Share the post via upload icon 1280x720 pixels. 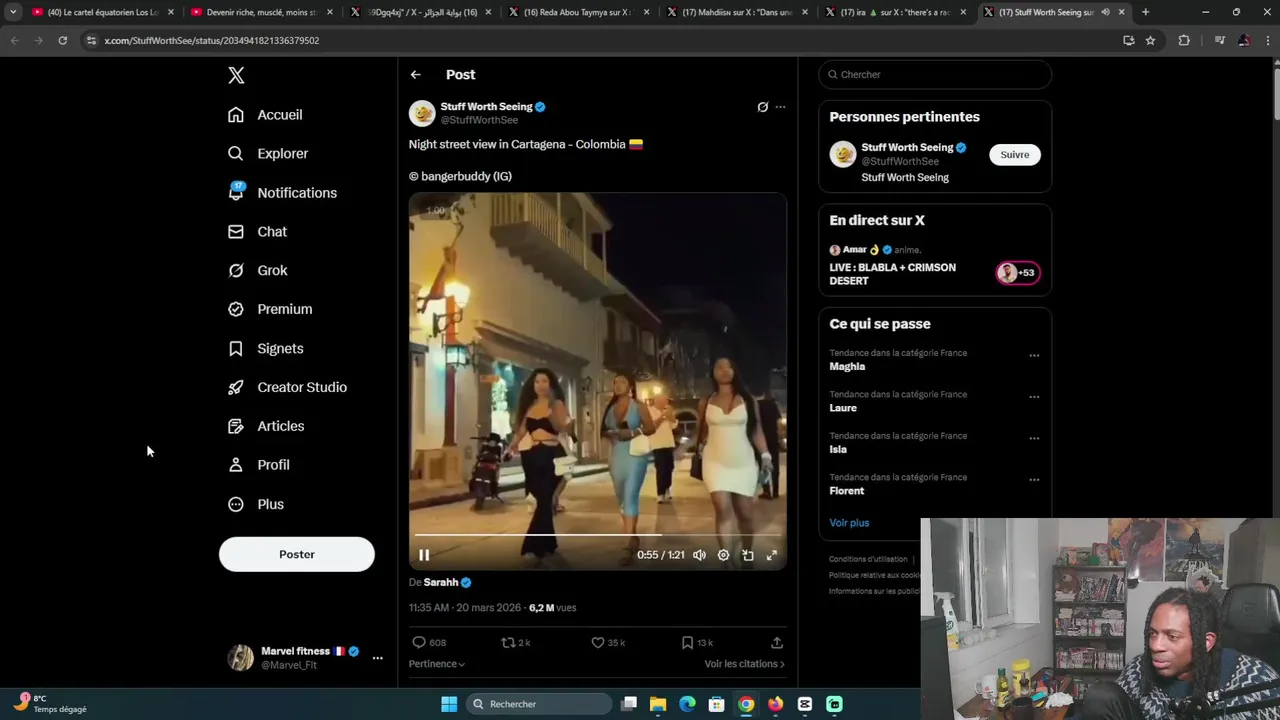pos(777,643)
